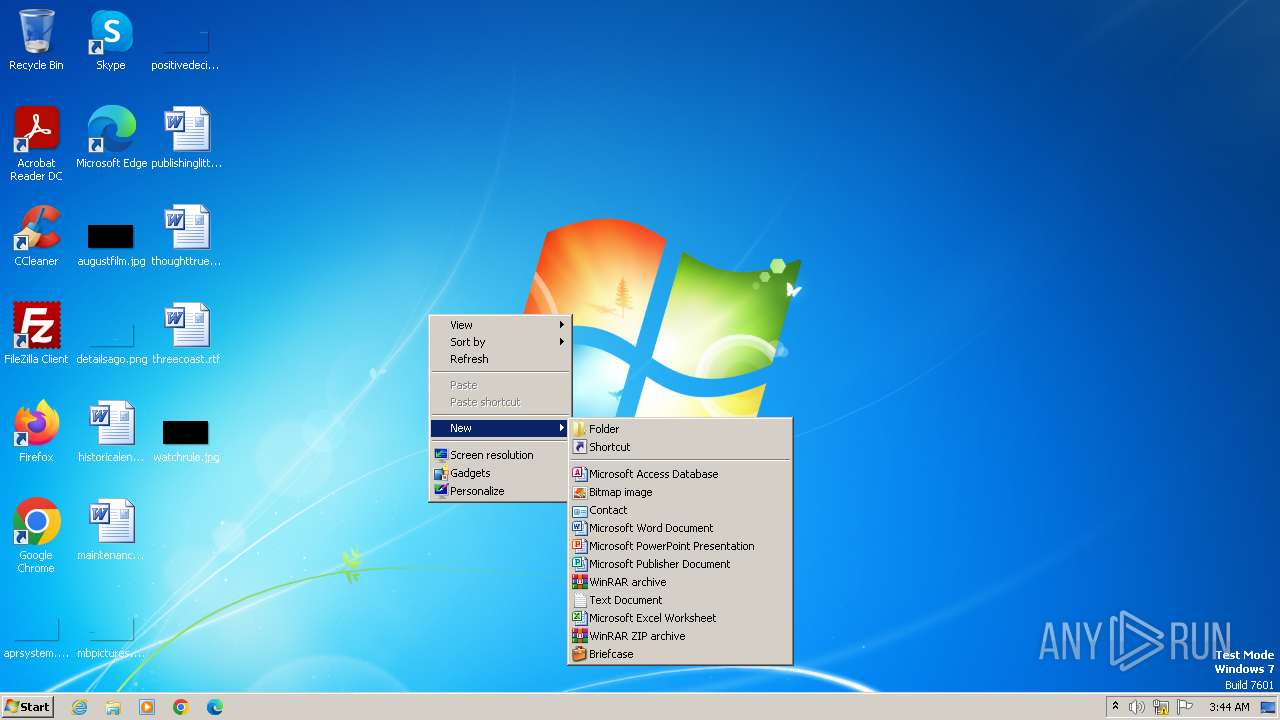Choose Personalize in the context menu
The width and height of the screenshot is (1280, 720).
pos(500,491)
